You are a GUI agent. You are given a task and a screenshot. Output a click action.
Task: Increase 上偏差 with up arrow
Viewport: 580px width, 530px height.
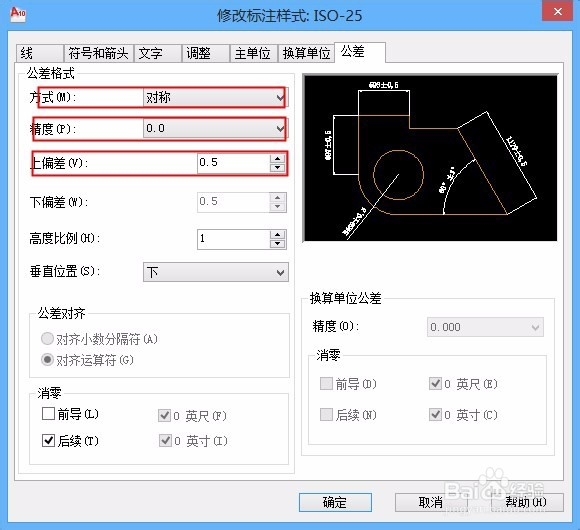tap(277, 158)
